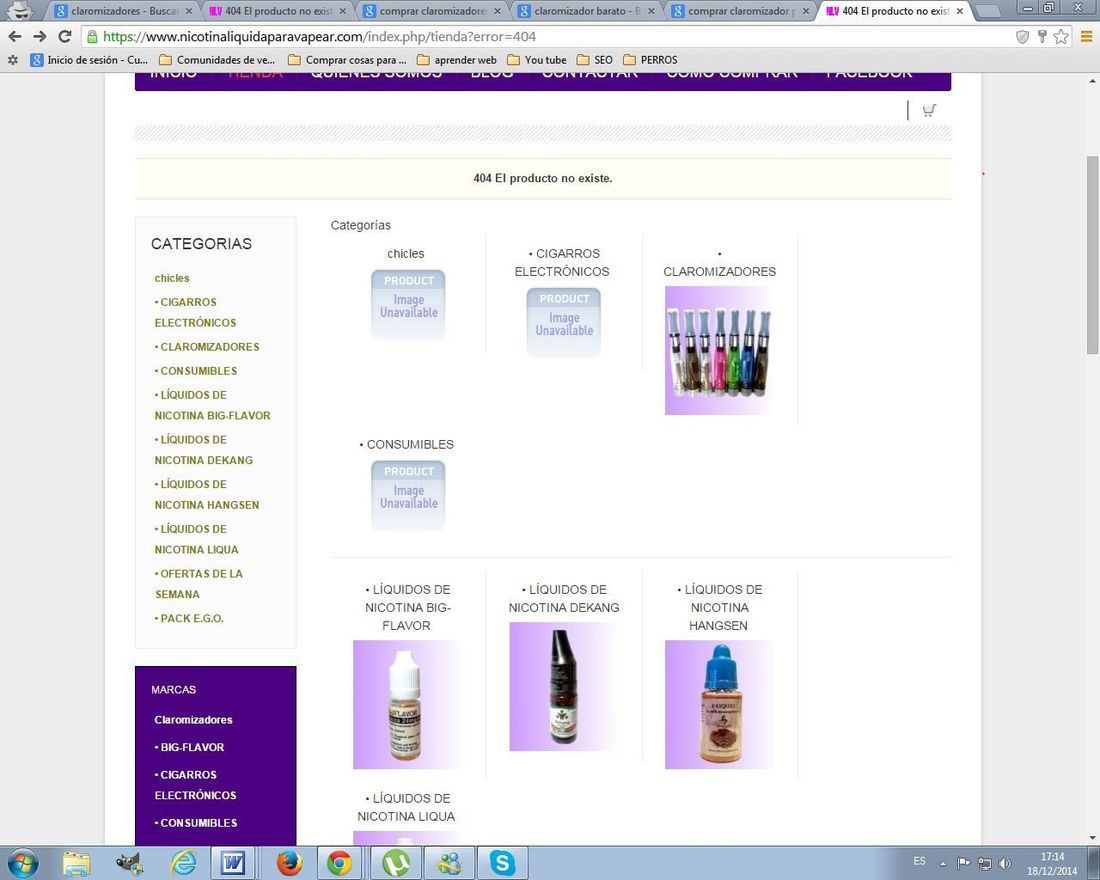Open Dekang liquid bottle image
The width and height of the screenshot is (1100, 880).
click(563, 686)
